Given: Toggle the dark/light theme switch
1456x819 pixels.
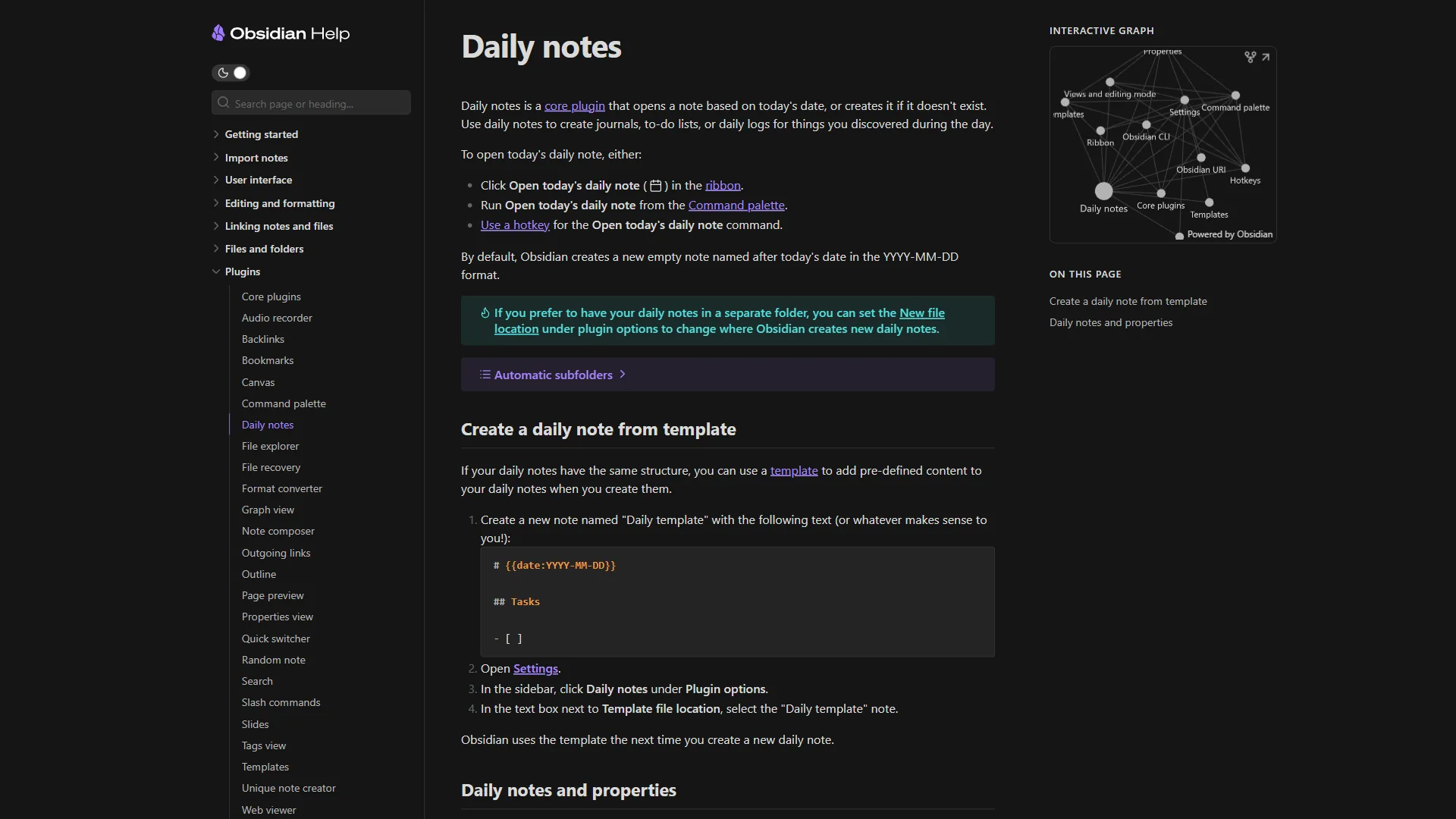Looking at the screenshot, I should point(231,73).
